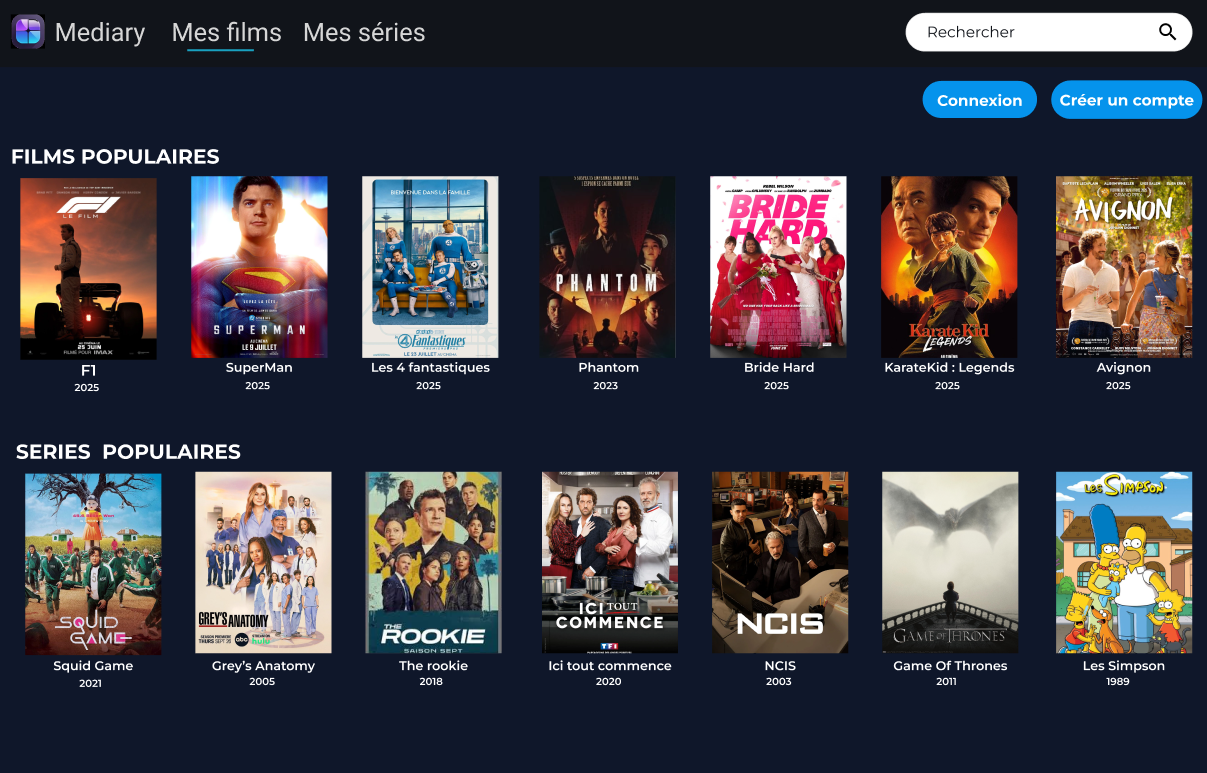The image size is (1207, 773).
Task: Open the Avignon movie poster
Action: click(x=1124, y=267)
